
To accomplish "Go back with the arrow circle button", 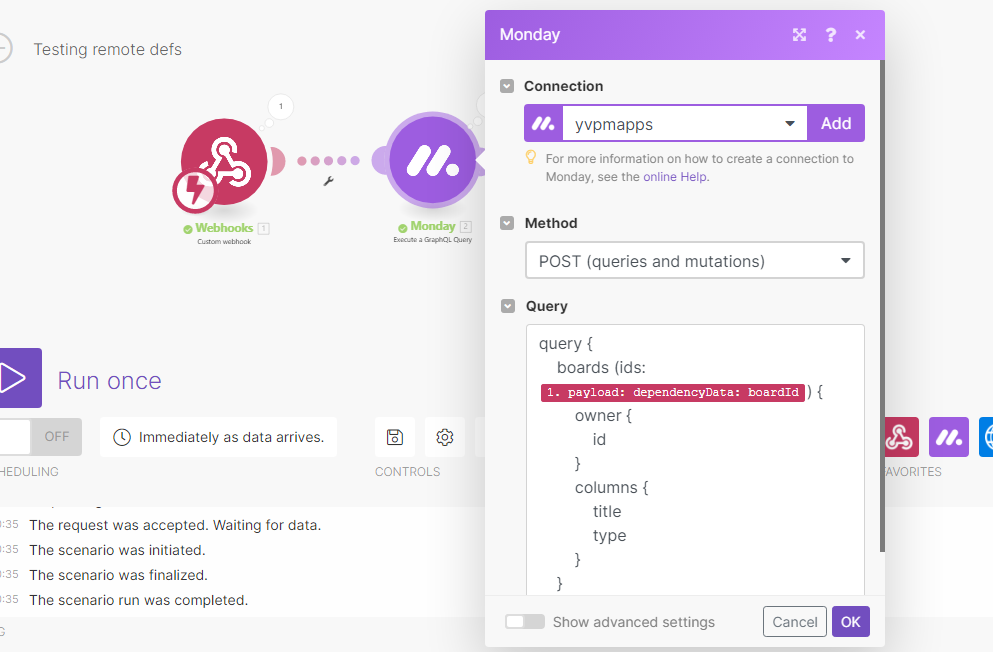I will (3, 48).
